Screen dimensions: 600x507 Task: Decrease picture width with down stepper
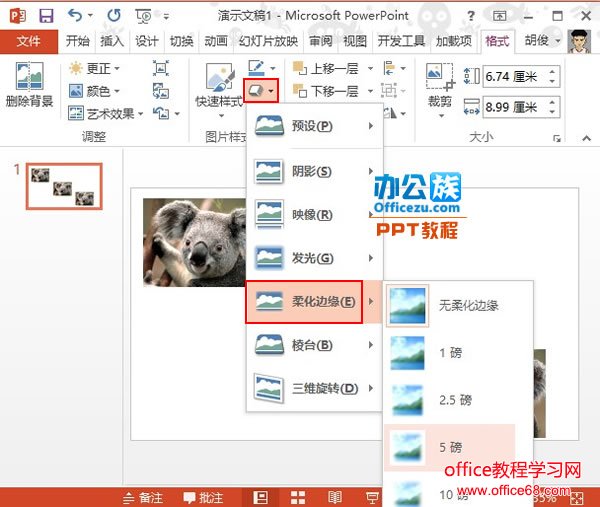coord(552,112)
